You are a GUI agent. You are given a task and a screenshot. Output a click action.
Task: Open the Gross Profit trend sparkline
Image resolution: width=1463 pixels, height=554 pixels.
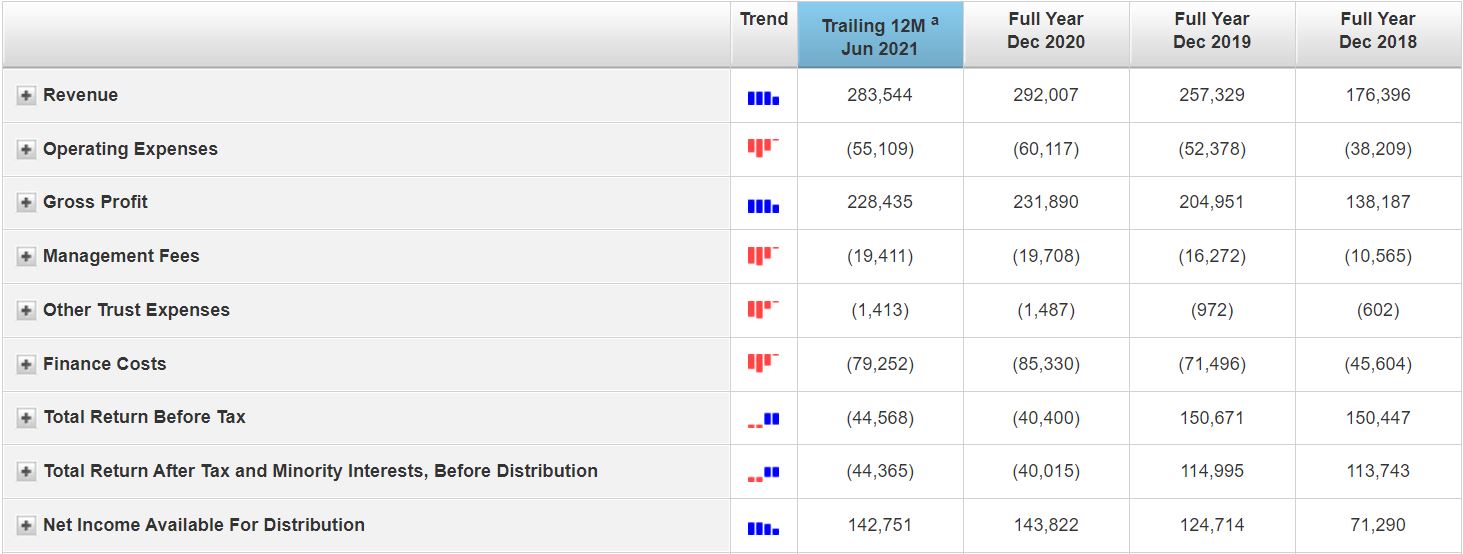763,205
